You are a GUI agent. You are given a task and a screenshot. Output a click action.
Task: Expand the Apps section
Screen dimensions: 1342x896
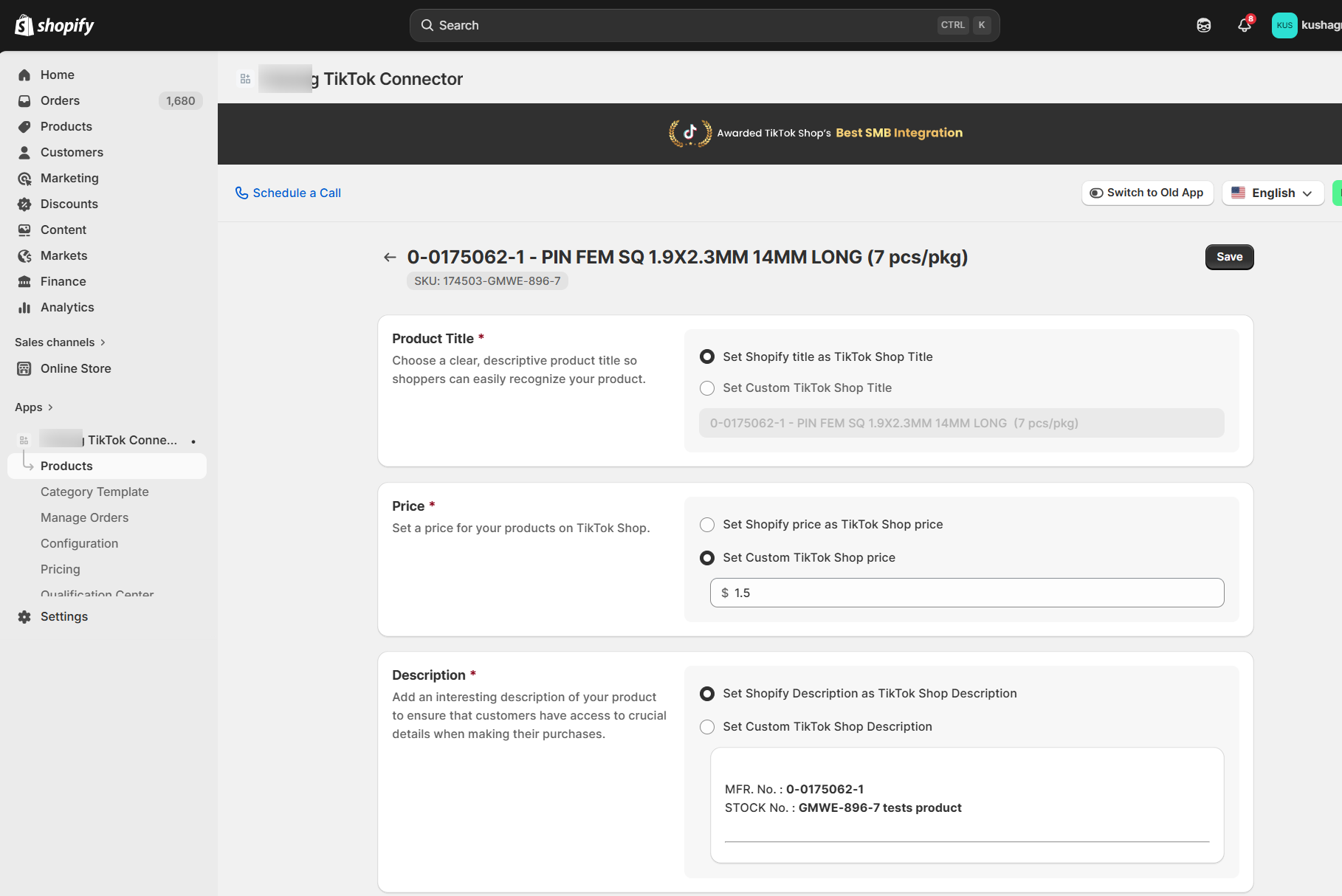[34, 407]
